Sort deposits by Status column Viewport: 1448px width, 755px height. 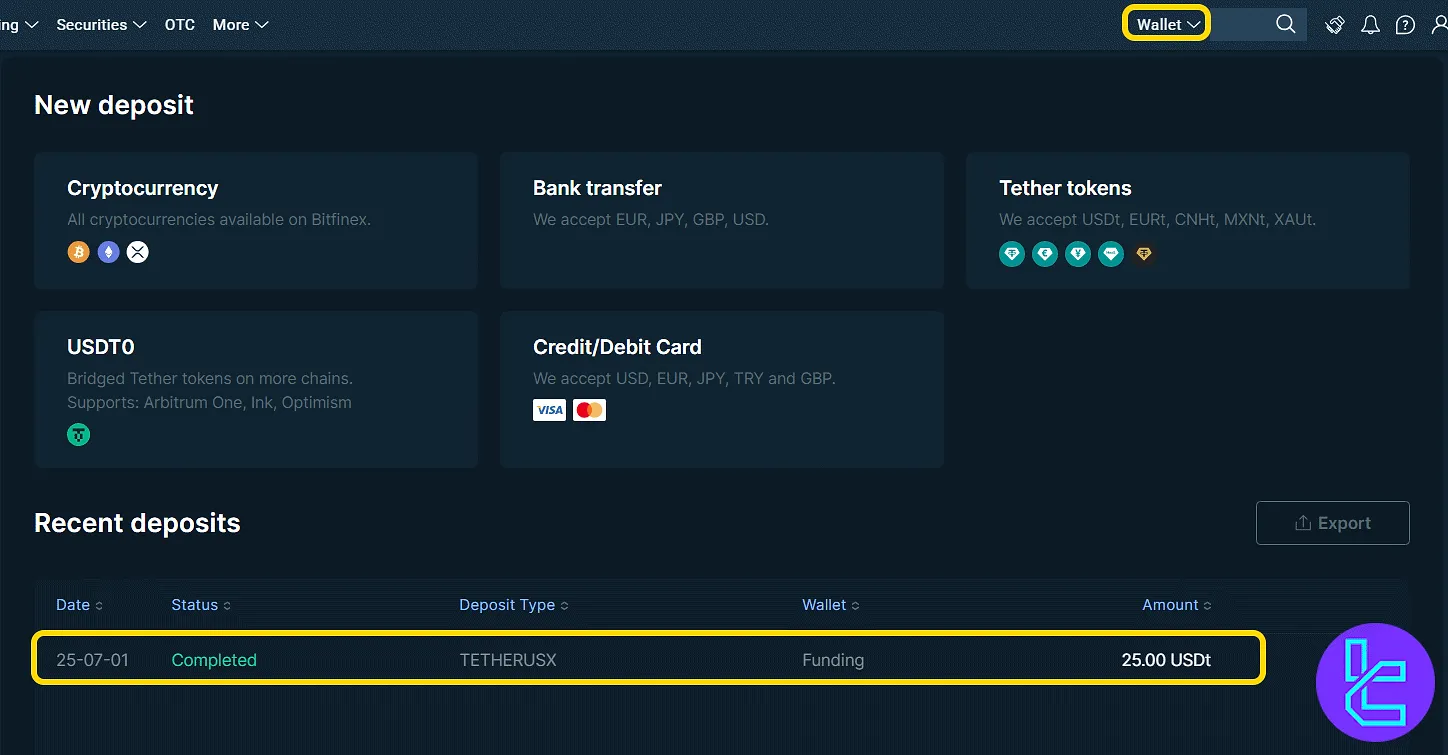201,605
